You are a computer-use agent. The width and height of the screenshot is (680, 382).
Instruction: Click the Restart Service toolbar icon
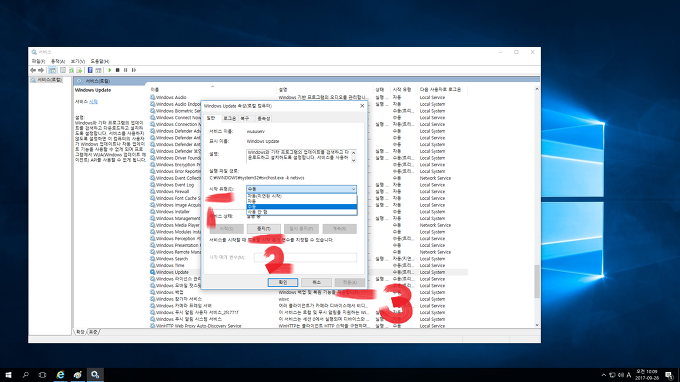pyautogui.click(x=134, y=70)
